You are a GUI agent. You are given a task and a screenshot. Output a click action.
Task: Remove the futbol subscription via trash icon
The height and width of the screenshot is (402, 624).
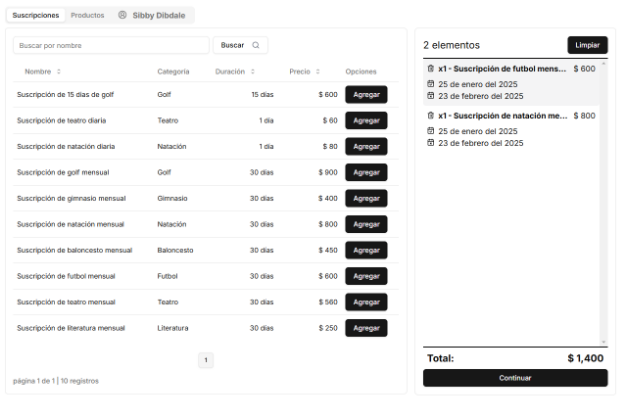tap(431, 69)
